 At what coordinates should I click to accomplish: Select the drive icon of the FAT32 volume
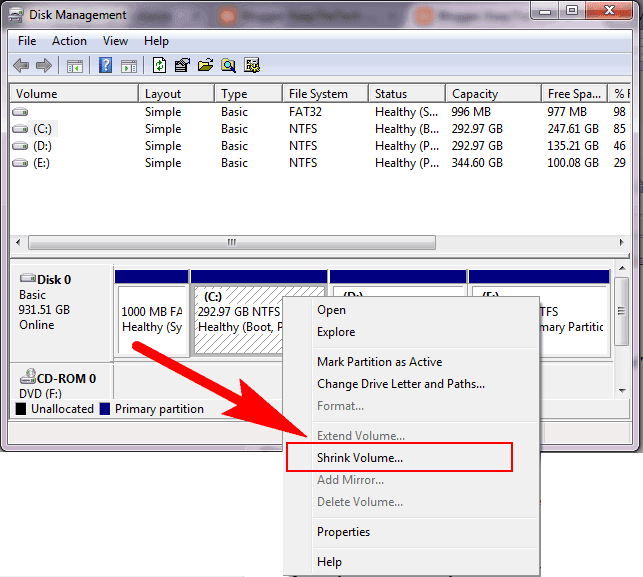point(20,112)
